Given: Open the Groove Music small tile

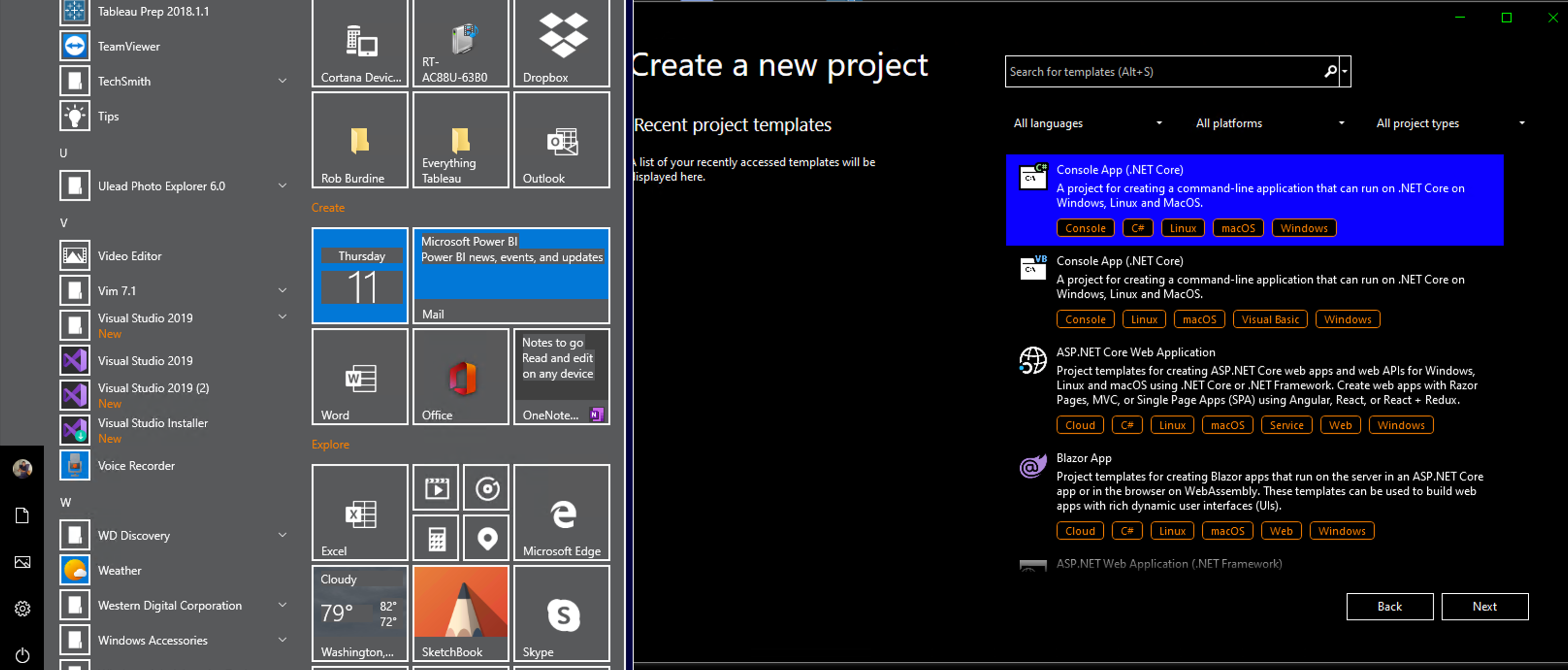Looking at the screenshot, I should click(486, 487).
